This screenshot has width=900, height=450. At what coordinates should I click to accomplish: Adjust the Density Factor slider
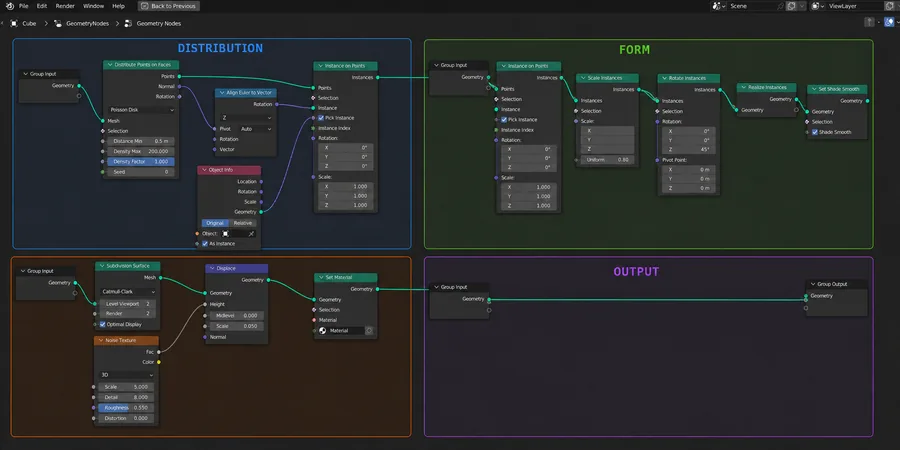coord(141,162)
